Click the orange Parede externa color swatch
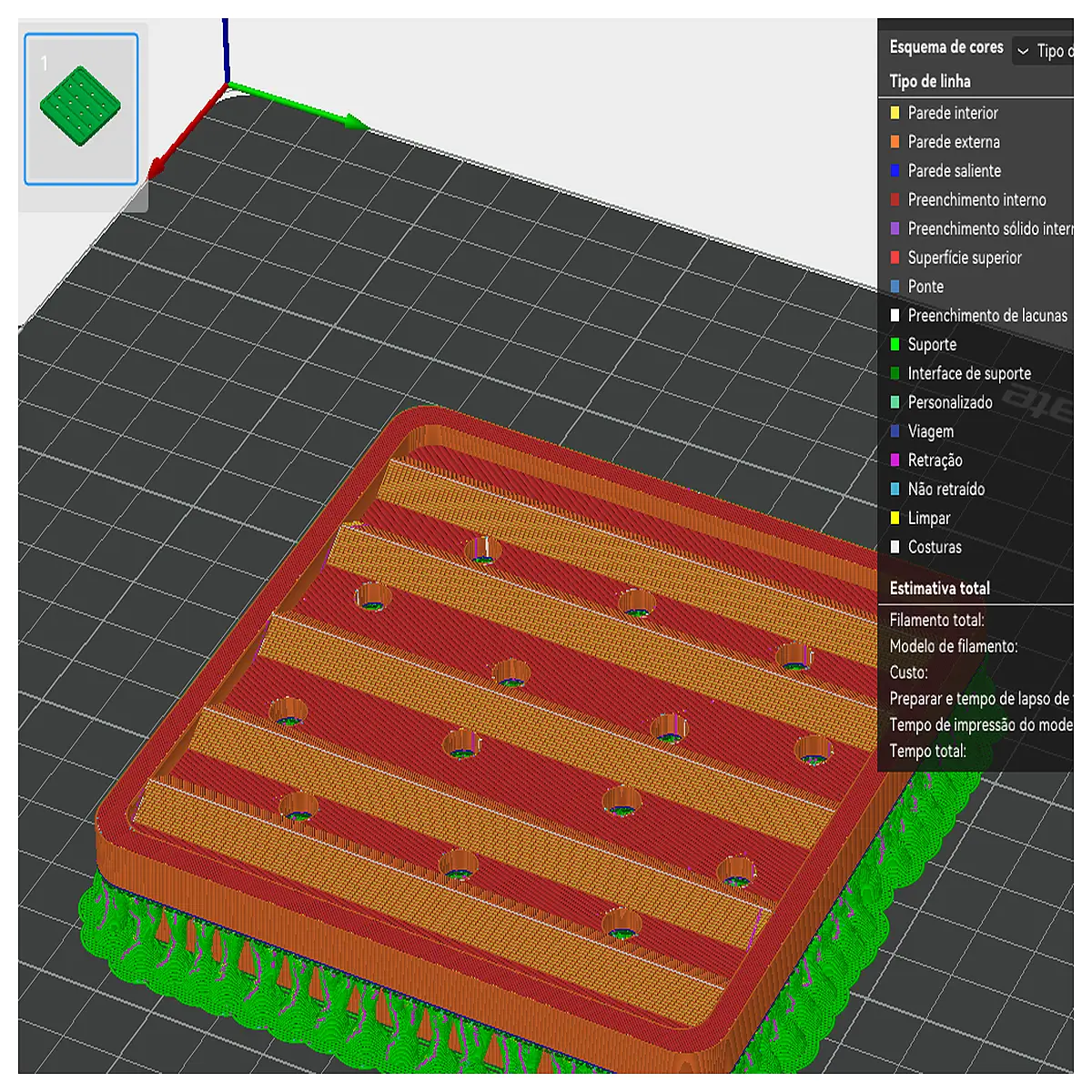 pos(895,142)
